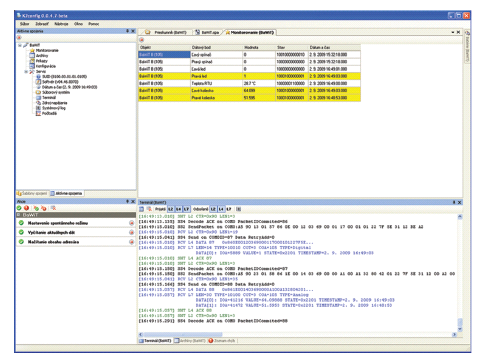Open the Zobraziť menu
This screenshot has height=360, width=480.
[42, 24]
